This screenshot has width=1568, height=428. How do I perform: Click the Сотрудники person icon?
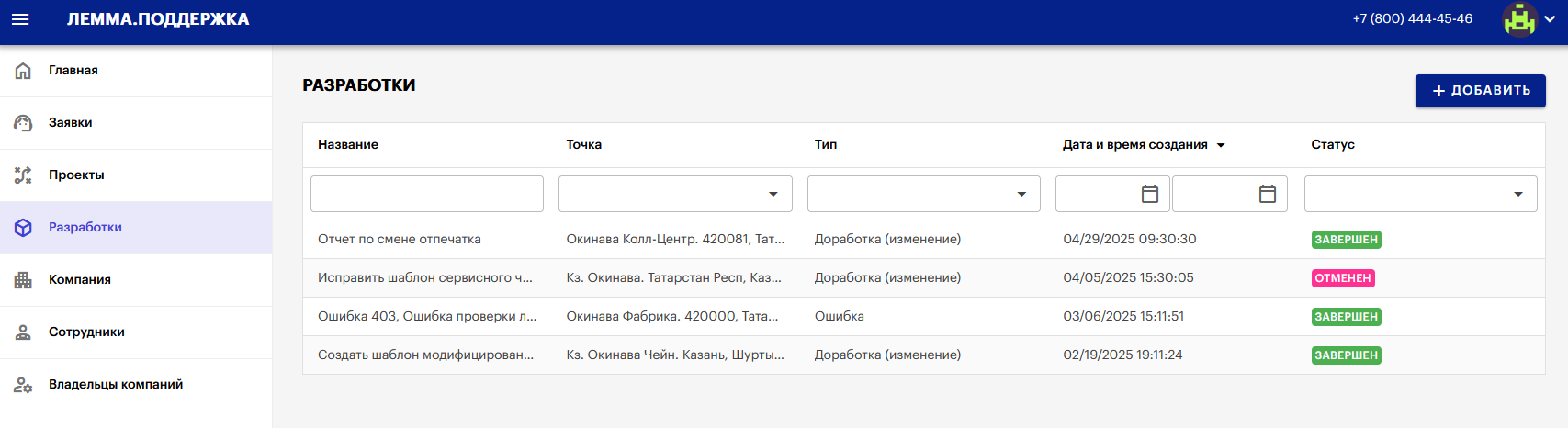(x=23, y=332)
